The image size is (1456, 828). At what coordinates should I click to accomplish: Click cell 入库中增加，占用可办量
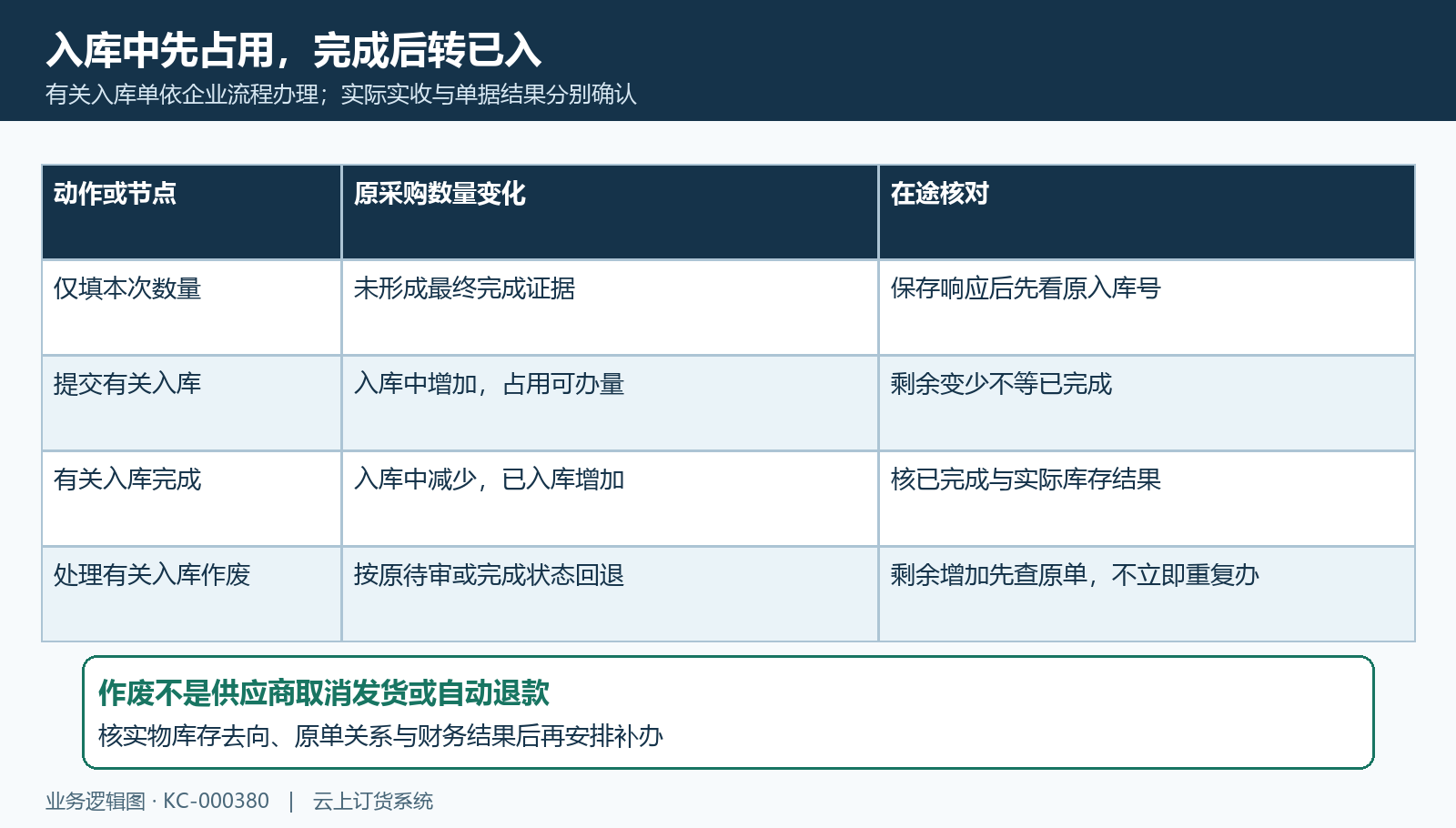point(610,403)
